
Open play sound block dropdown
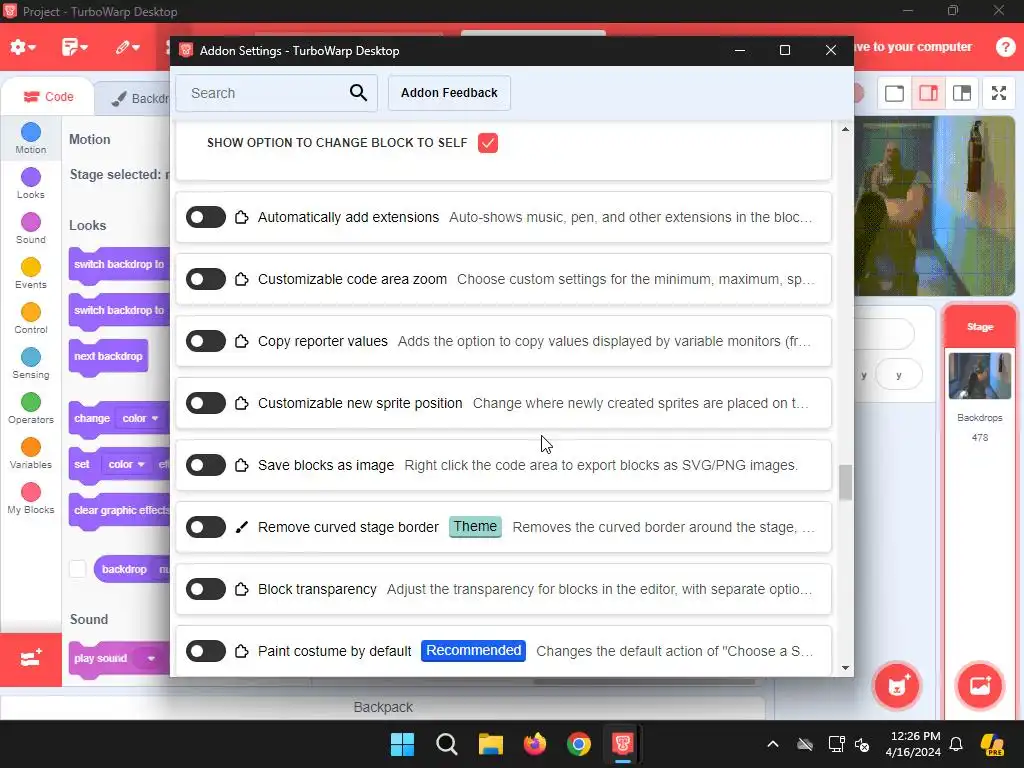[x=151, y=658]
